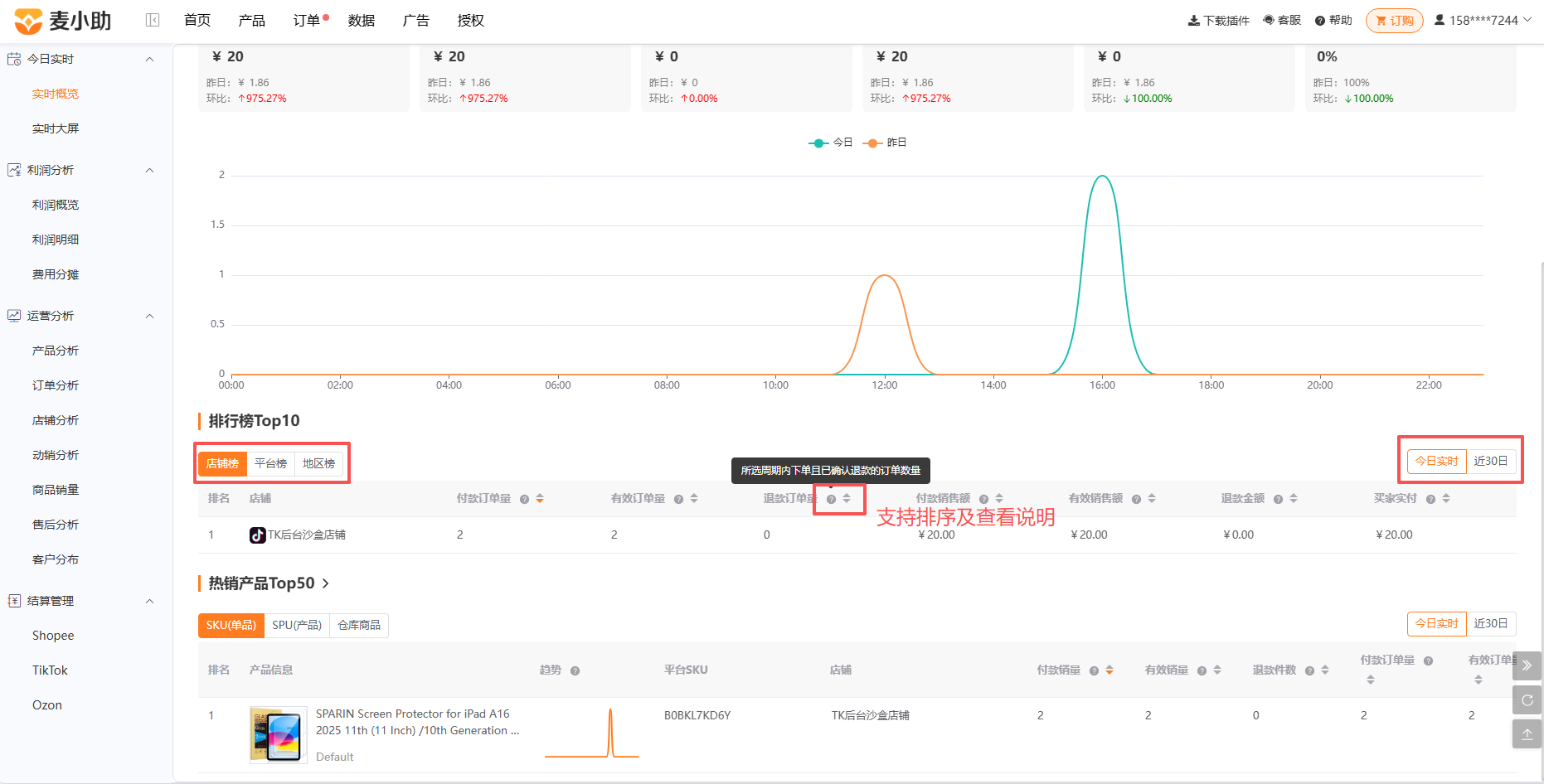The image size is (1544, 784).
Task: Click the iPad screen protector product thumbnail
Action: pyautogui.click(x=278, y=735)
